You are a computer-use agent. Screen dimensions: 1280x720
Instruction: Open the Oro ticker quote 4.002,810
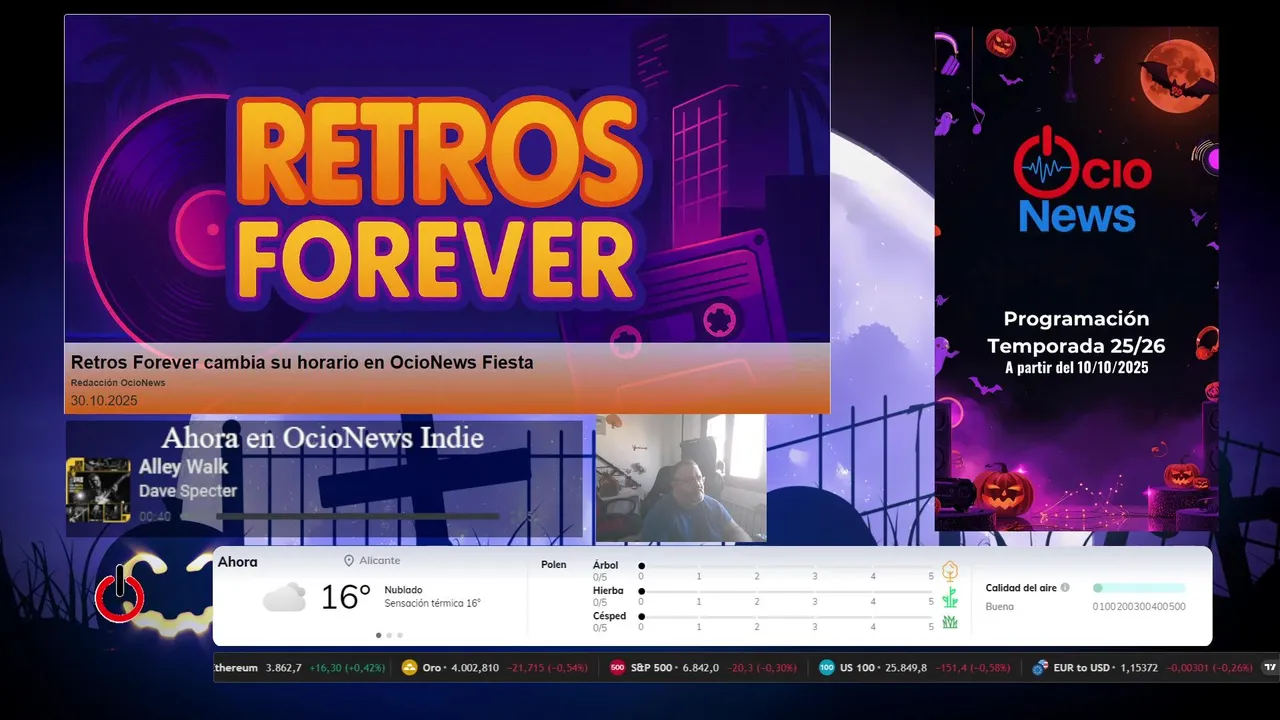474,668
